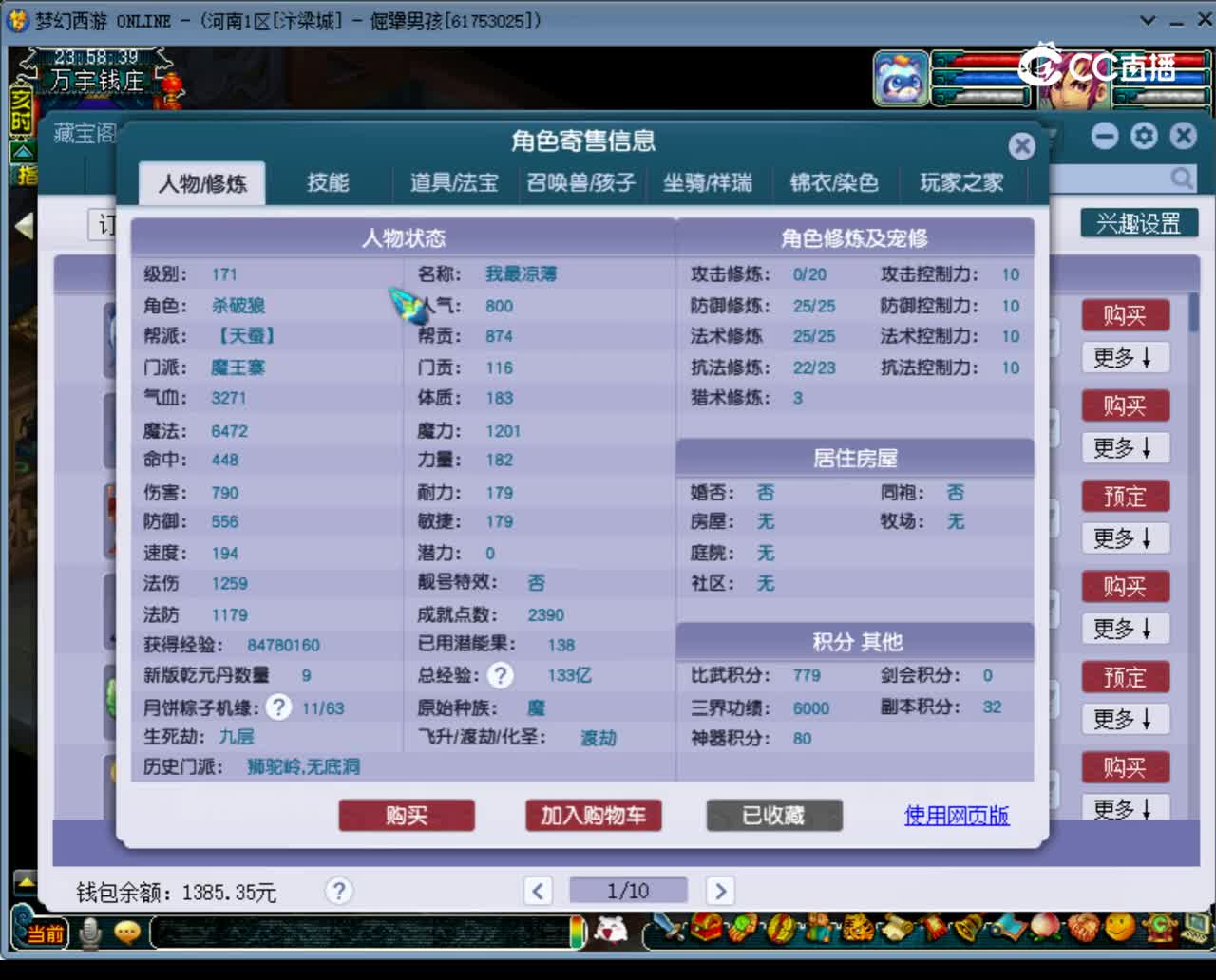Expand the chat panel up-arrow above 当前
The height and width of the screenshot is (980, 1216).
[x=26, y=883]
